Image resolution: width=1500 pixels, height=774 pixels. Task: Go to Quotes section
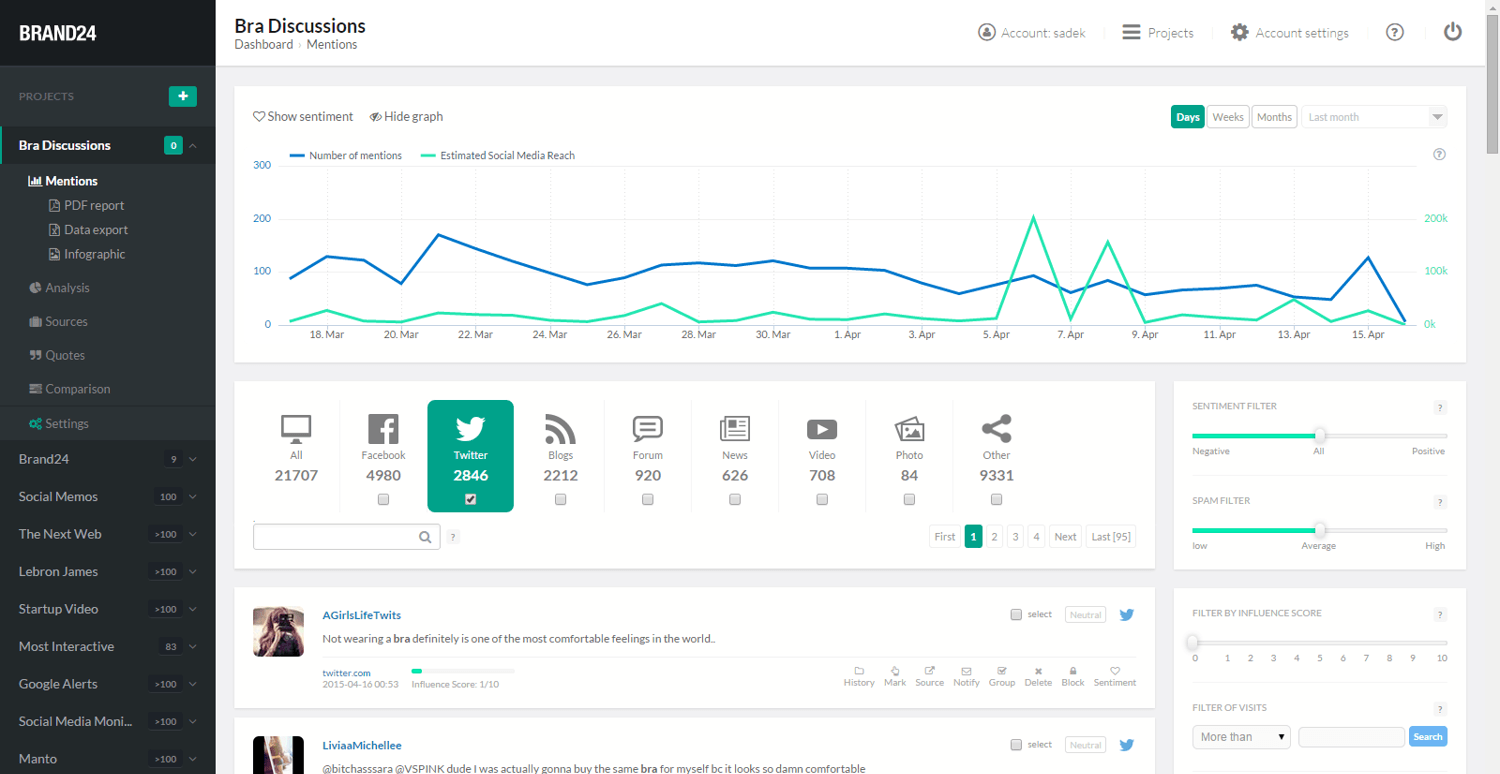click(x=57, y=355)
